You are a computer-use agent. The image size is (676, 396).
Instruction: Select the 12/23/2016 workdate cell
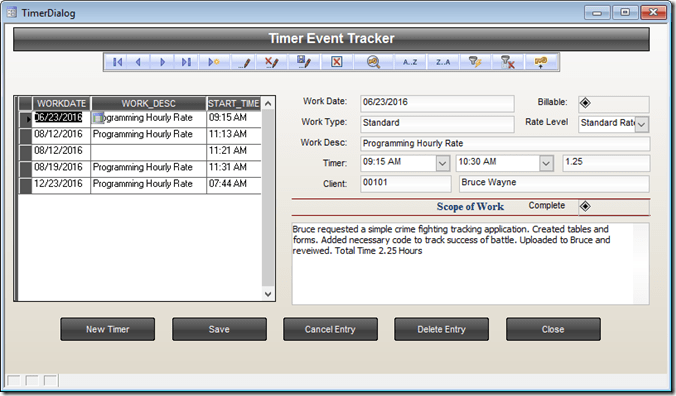click(61, 184)
